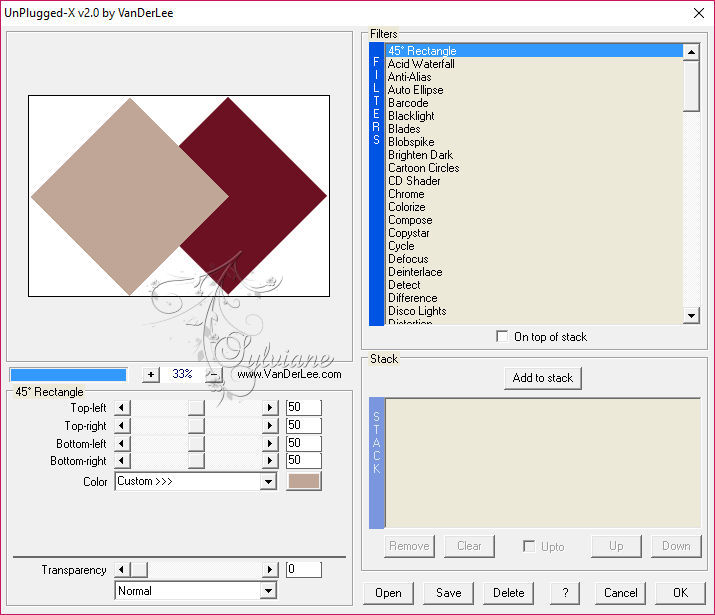Screen dimensions: 715x615
Task: Click the zoom in plus button
Action: point(151,375)
